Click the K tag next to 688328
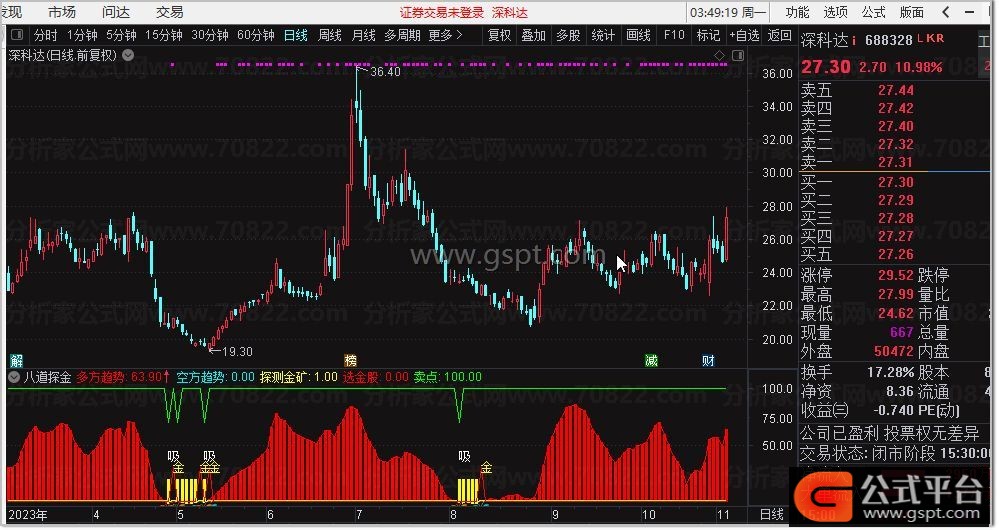 pos(929,38)
